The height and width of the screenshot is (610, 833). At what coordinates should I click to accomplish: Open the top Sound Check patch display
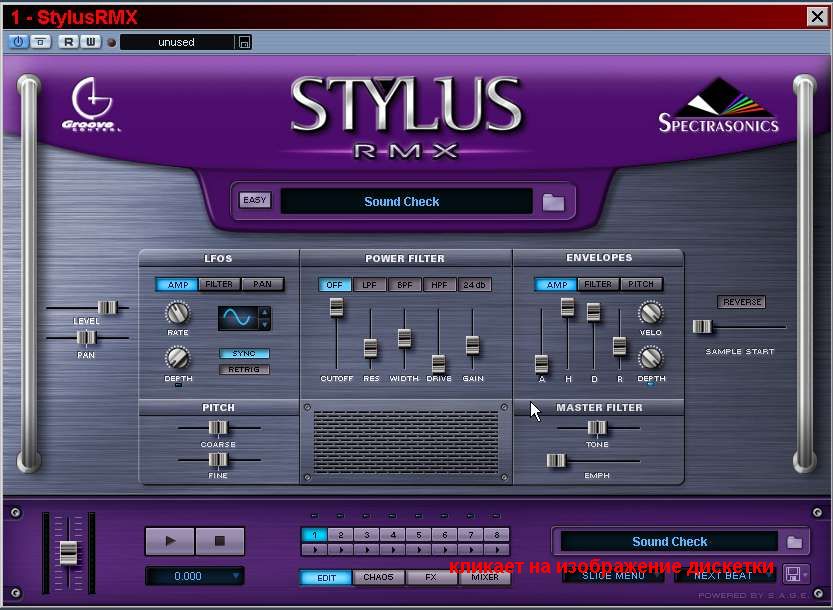point(406,201)
